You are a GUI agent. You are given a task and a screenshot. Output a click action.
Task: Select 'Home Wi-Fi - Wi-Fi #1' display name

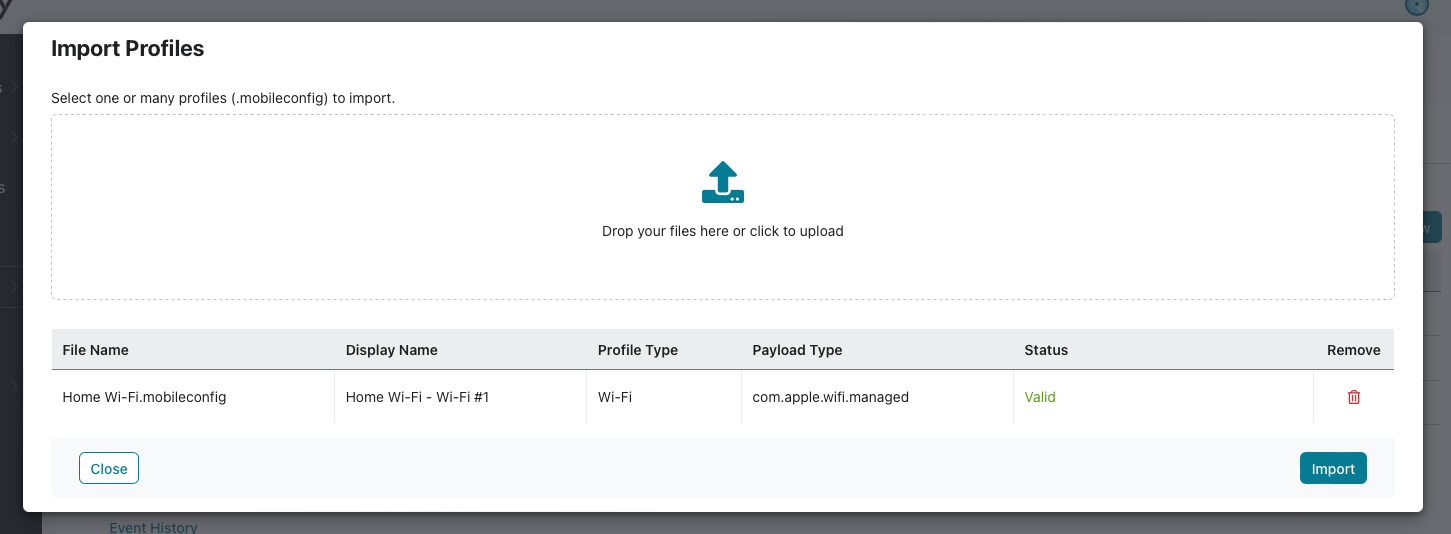point(417,397)
